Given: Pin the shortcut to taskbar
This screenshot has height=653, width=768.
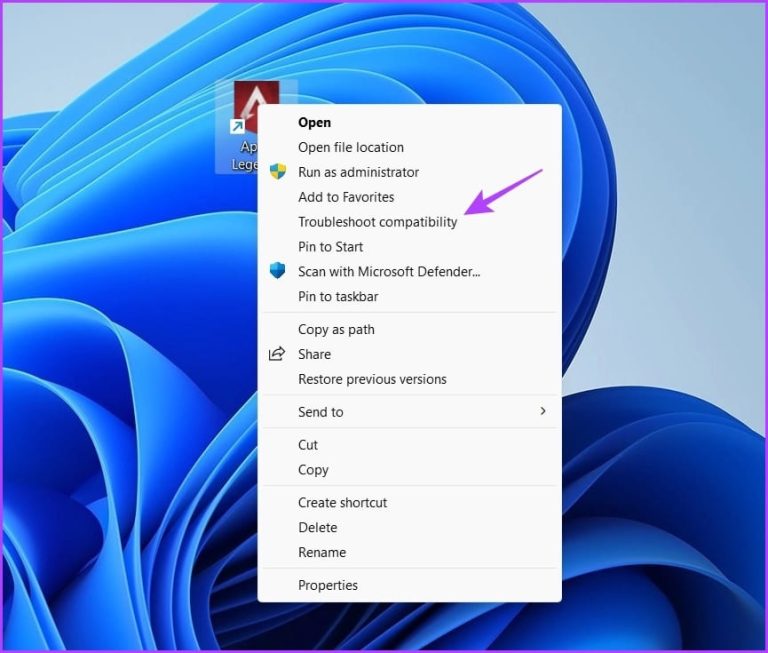Looking at the screenshot, I should point(338,297).
